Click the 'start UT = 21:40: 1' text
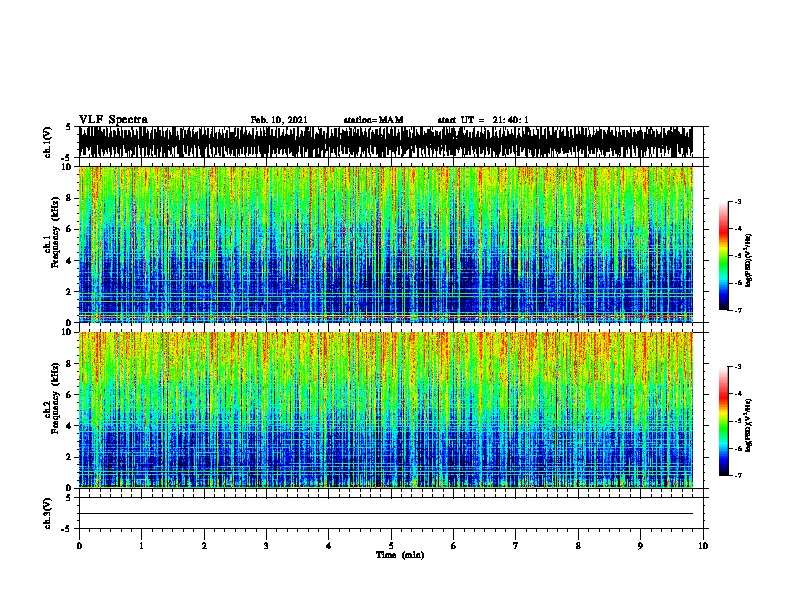The height and width of the screenshot is (612, 792). pos(483,120)
